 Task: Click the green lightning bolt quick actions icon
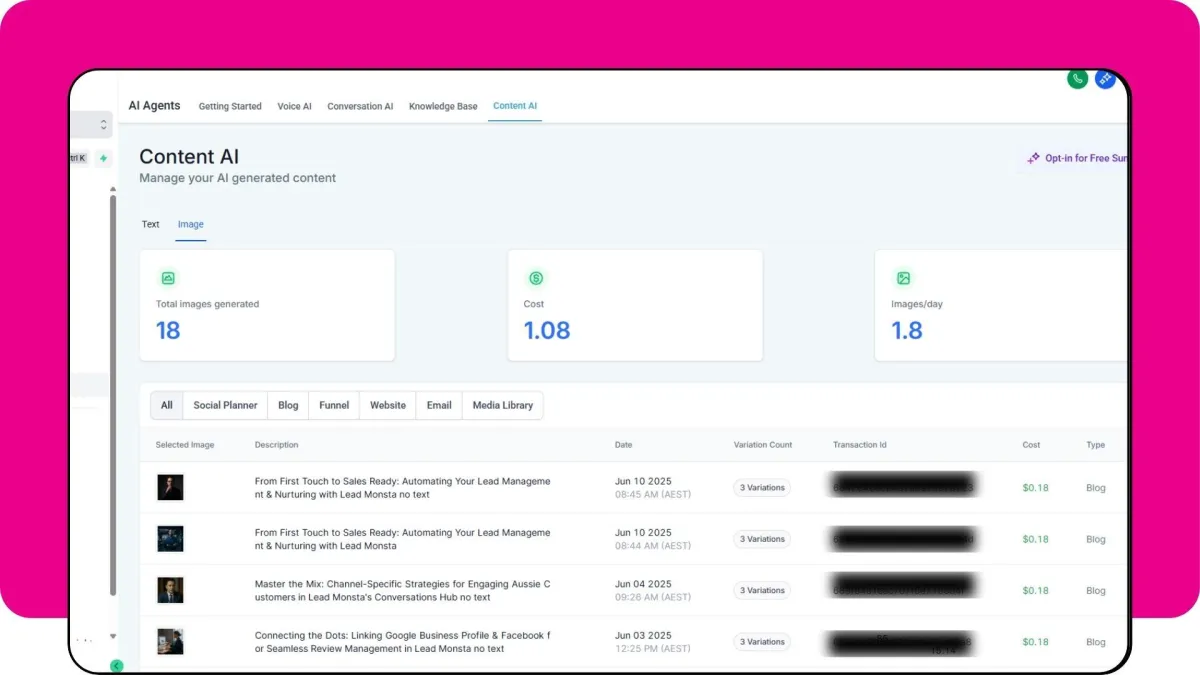(103, 158)
